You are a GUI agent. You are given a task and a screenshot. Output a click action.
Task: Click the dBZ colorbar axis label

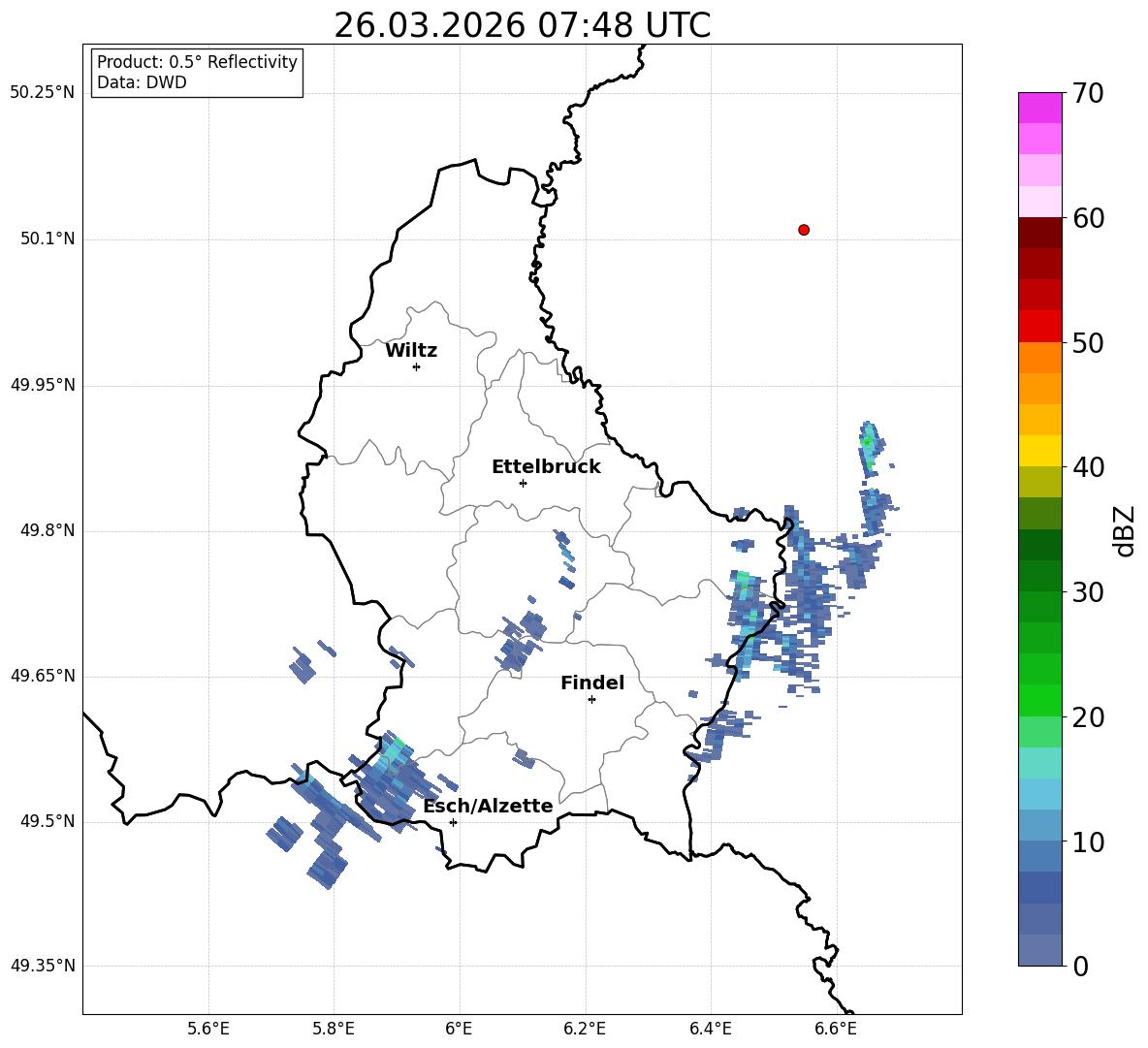point(1125,530)
